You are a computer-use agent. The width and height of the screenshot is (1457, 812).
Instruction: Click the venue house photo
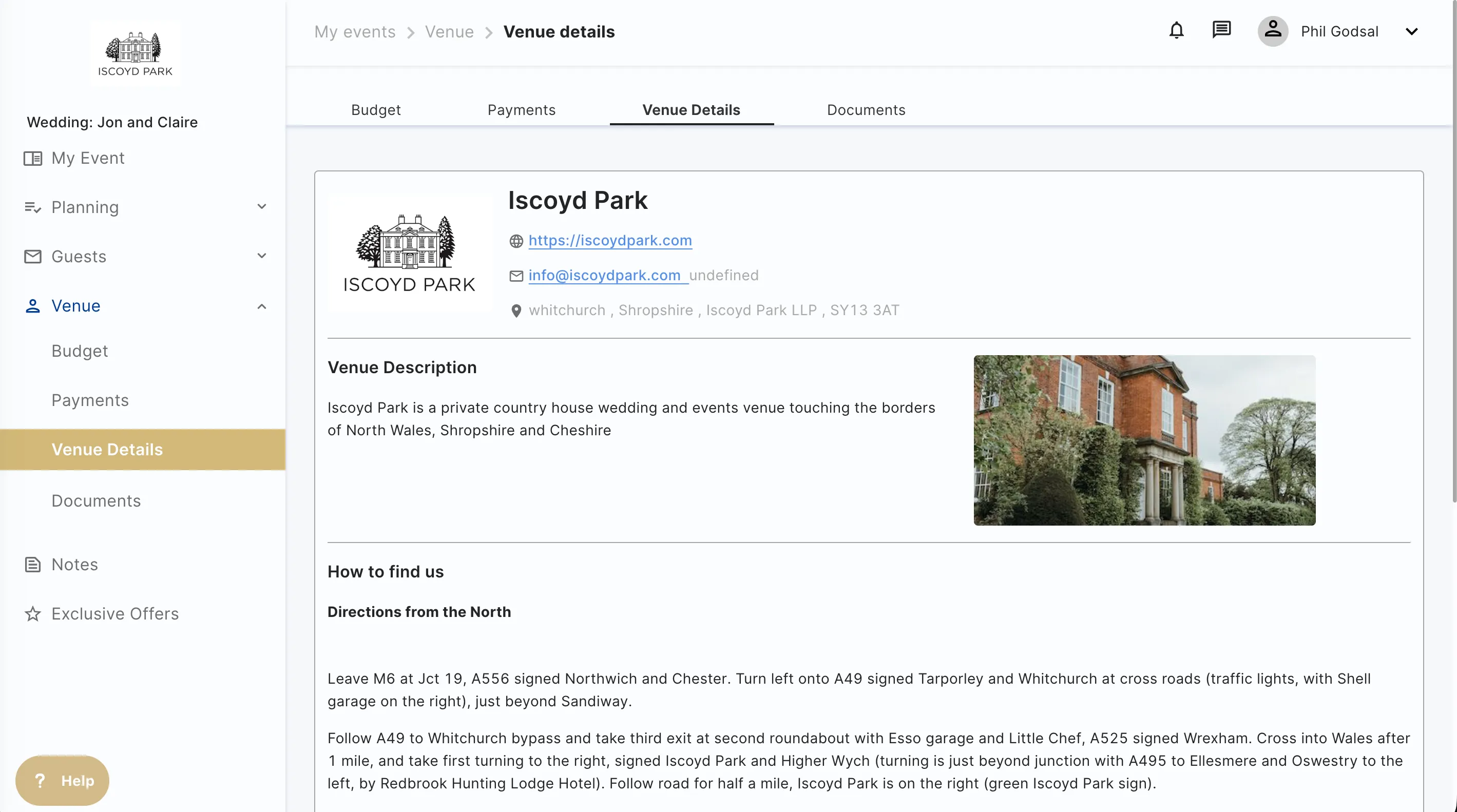tap(1144, 440)
